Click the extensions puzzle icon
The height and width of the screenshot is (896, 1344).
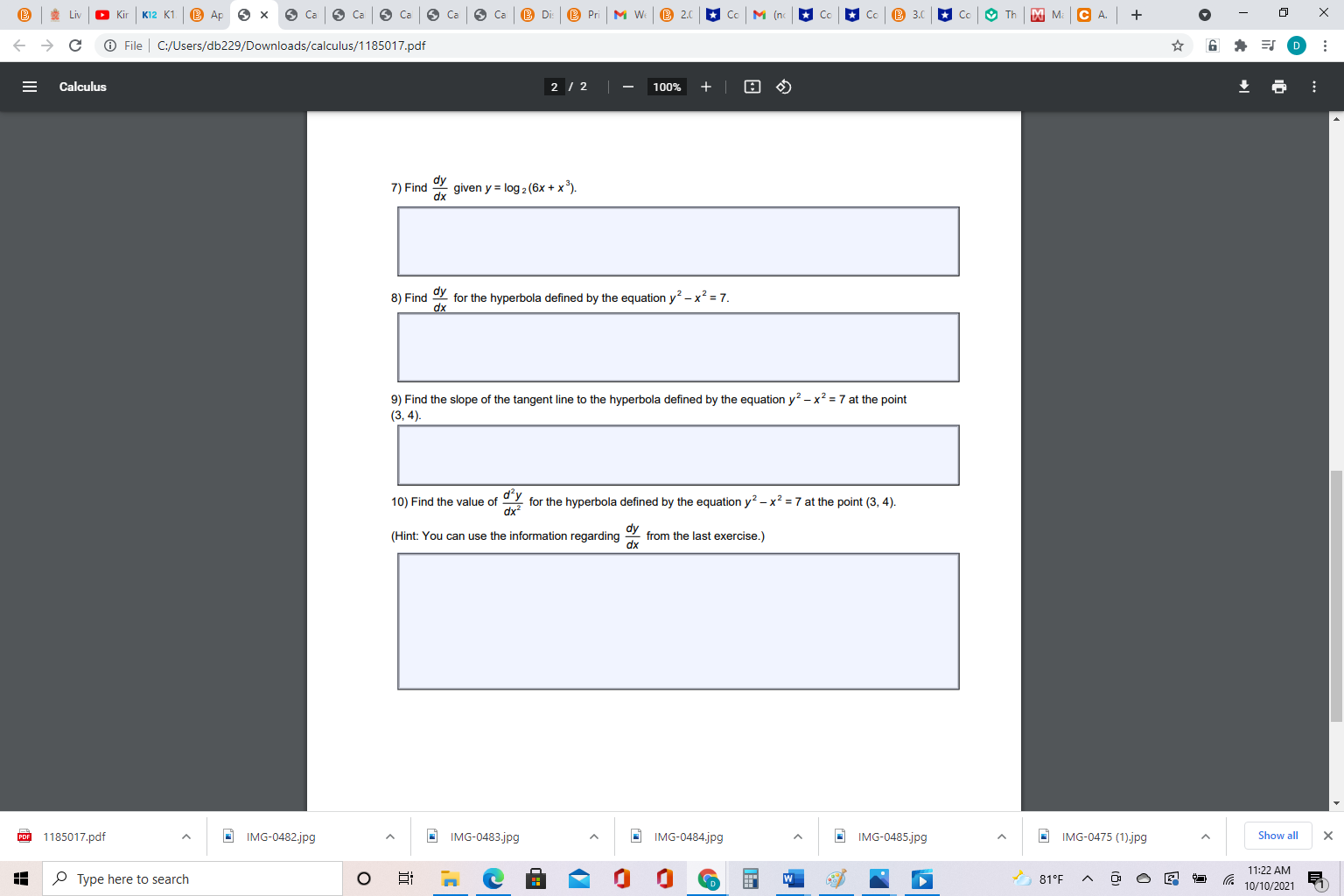point(1242,45)
